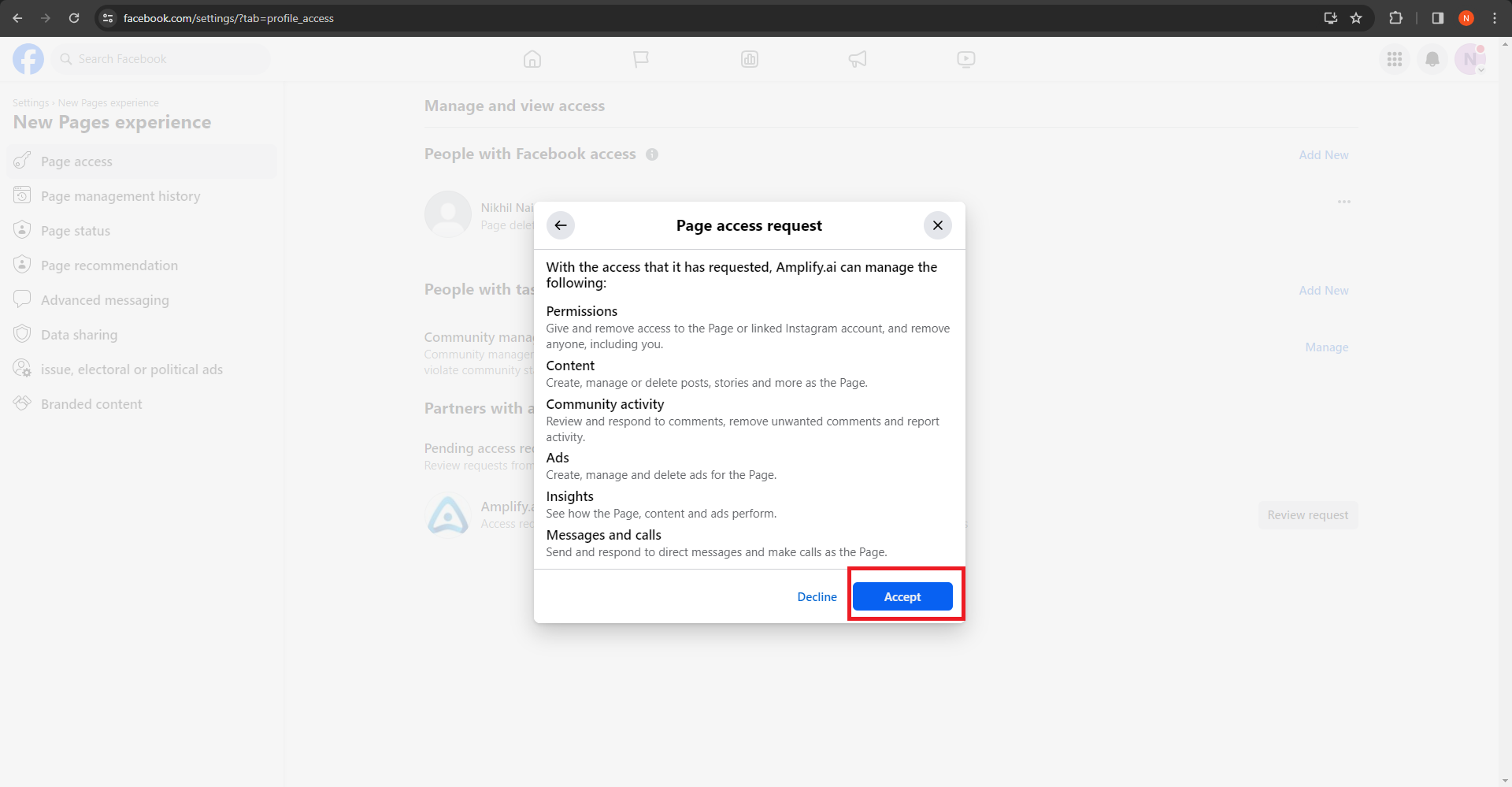
Task: Open issue, electoral or political ads
Action: [142, 369]
